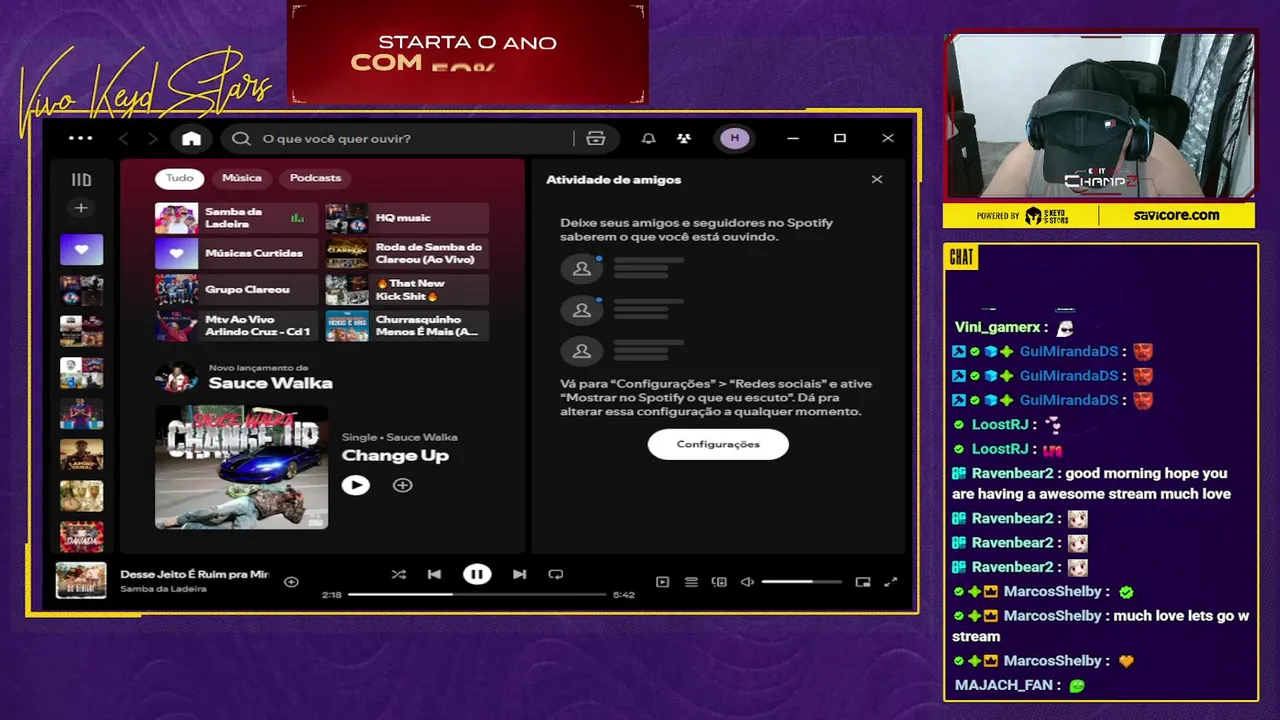Screen dimensions: 1280x720
Task: Click the plus create playlist button
Action: click(81, 208)
